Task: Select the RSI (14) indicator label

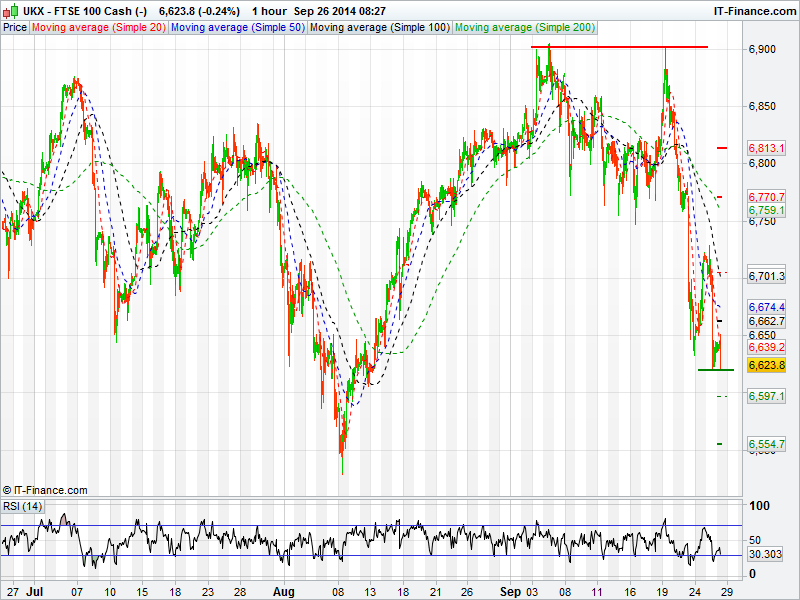Action: tap(22, 507)
